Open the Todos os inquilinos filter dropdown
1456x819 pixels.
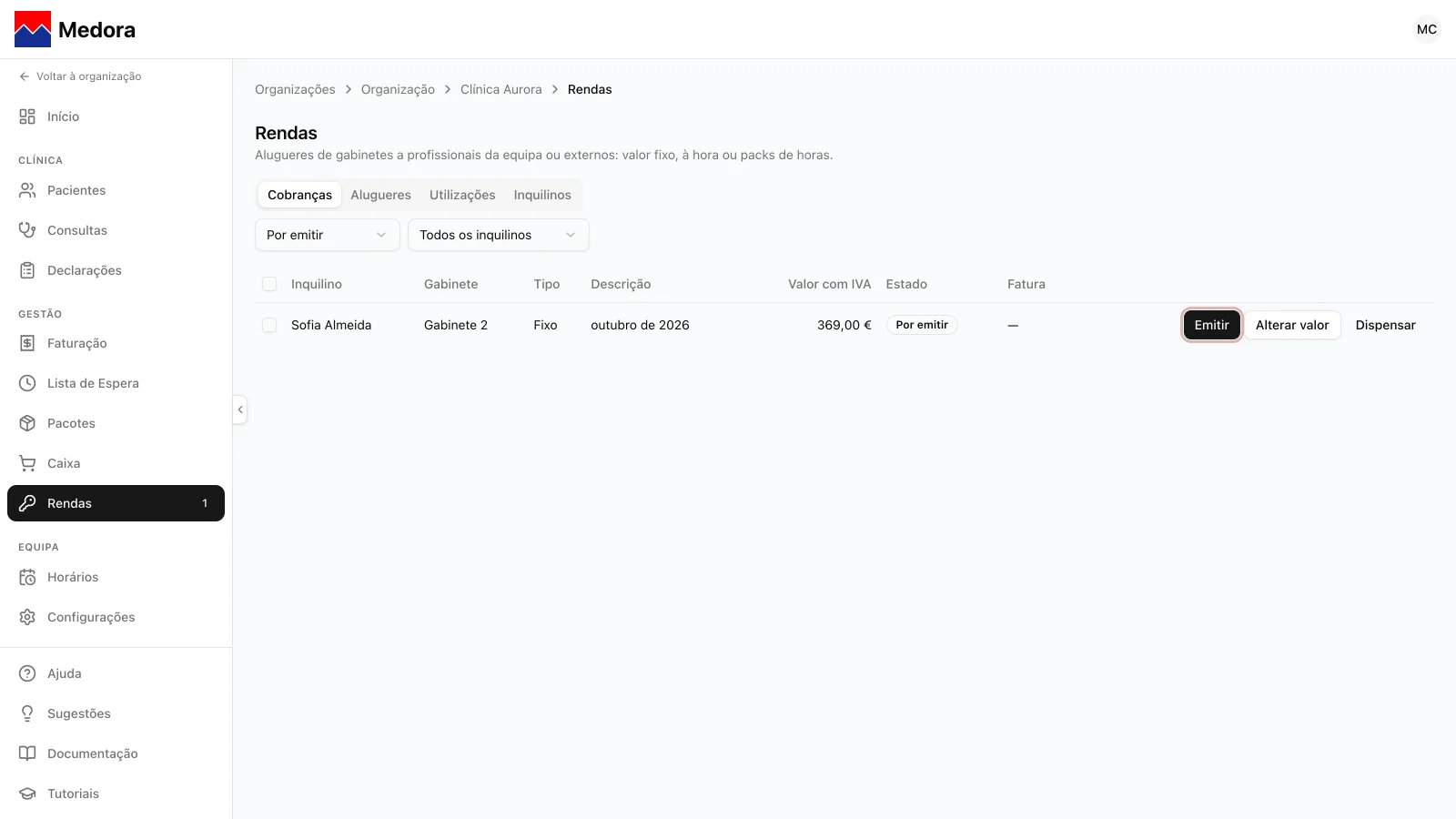[499, 235]
